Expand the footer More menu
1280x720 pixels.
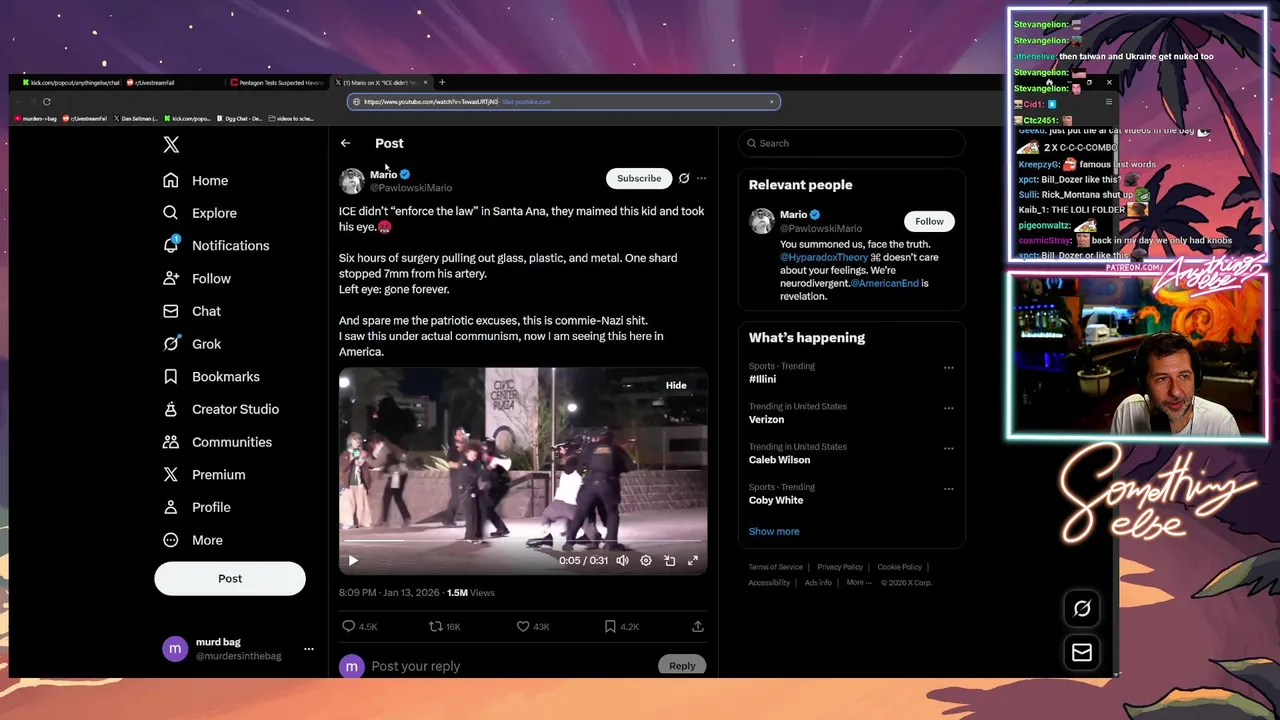pyautogui.click(x=858, y=582)
